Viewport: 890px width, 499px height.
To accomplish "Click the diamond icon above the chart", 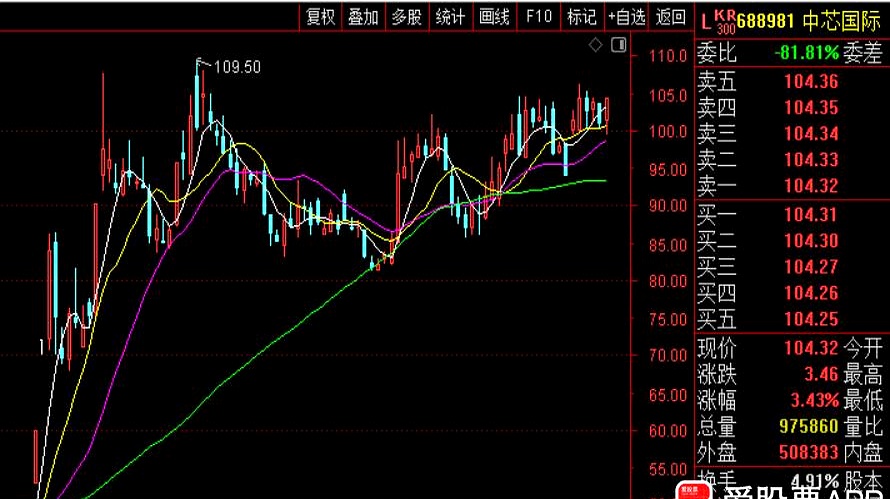I will tap(595, 45).
